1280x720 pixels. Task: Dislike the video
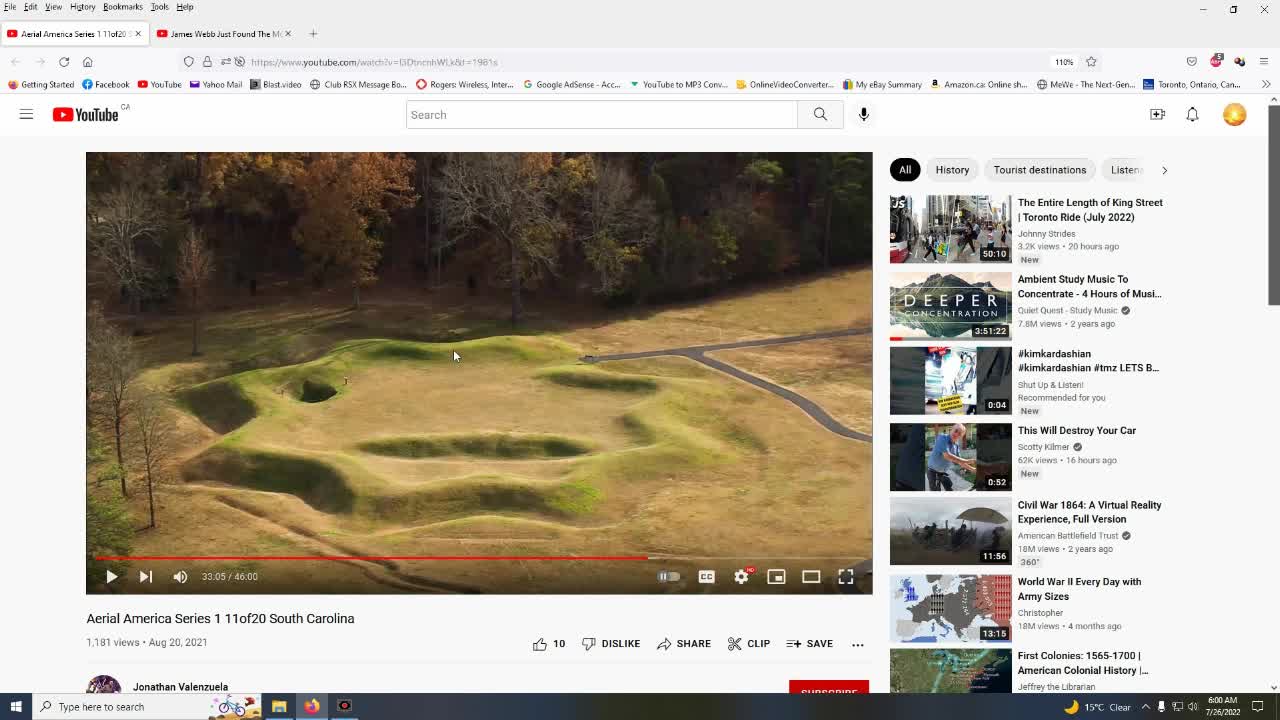coord(611,644)
